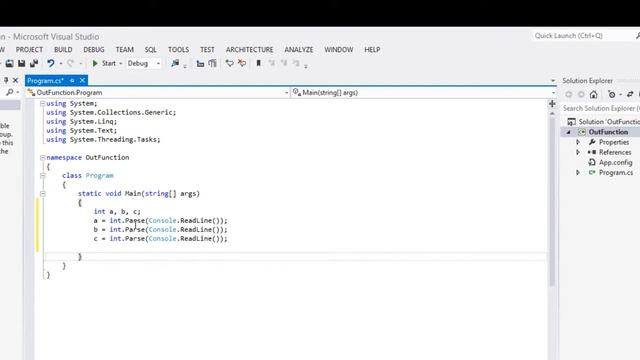Click Sync with Active Document icon
Viewport: 640px width, 360px height.
[630, 95]
